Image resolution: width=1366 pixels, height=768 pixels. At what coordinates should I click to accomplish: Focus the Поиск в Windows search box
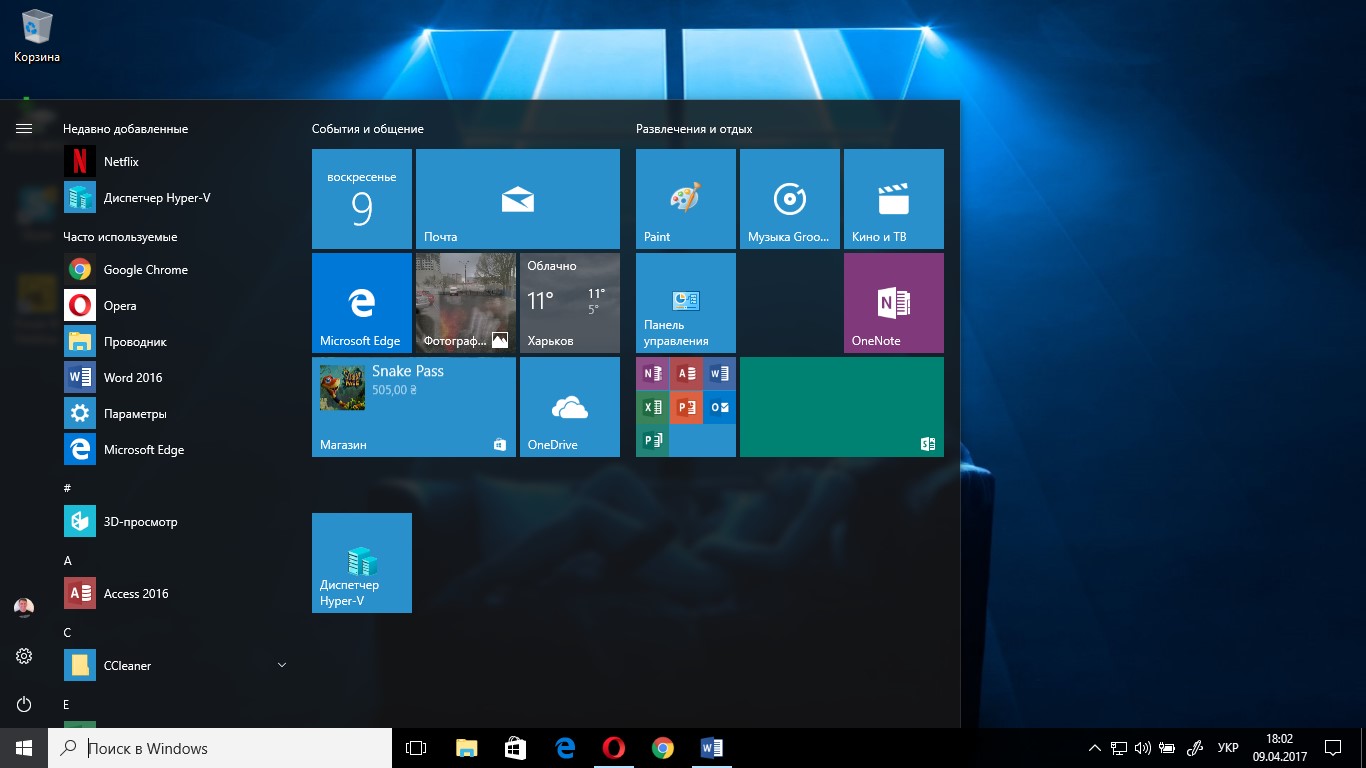[220, 748]
